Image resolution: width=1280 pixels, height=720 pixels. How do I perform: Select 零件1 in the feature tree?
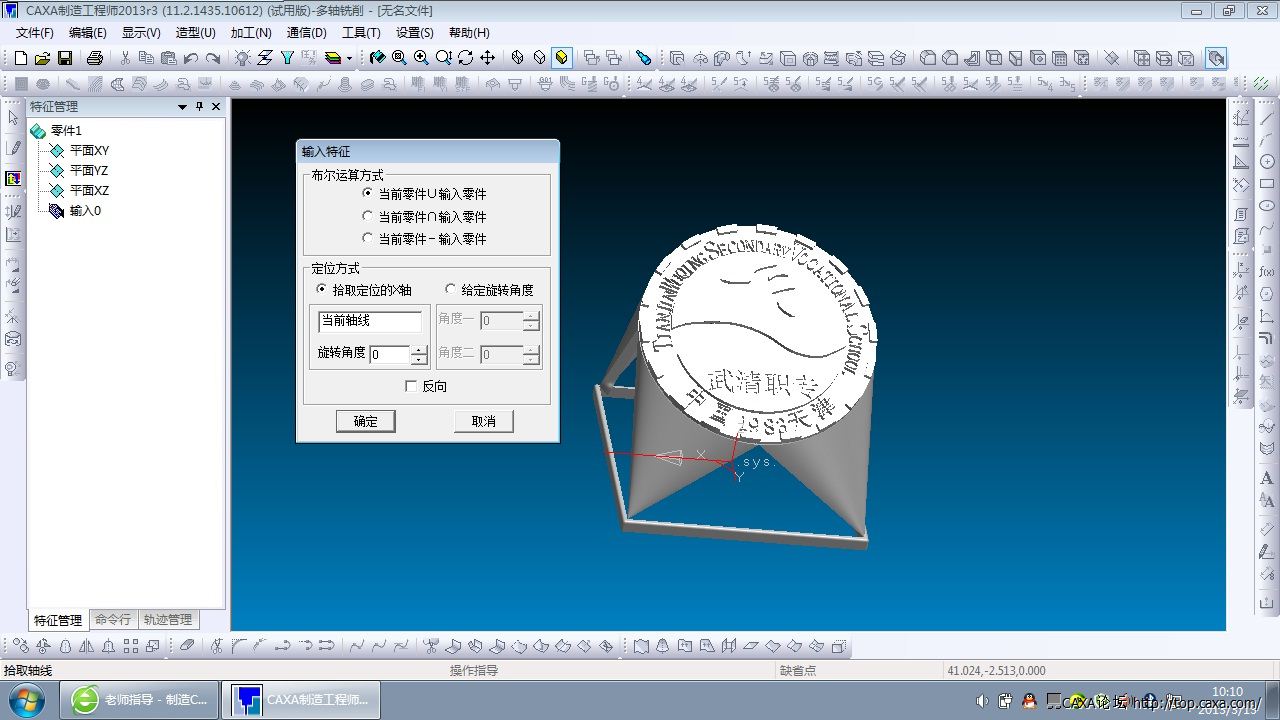66,131
